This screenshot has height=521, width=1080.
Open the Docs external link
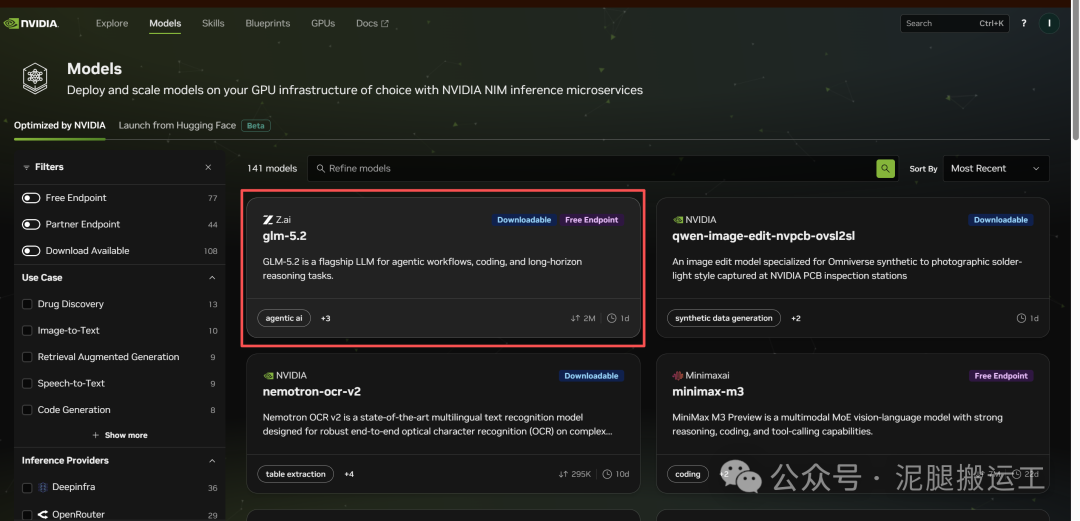pos(372,23)
